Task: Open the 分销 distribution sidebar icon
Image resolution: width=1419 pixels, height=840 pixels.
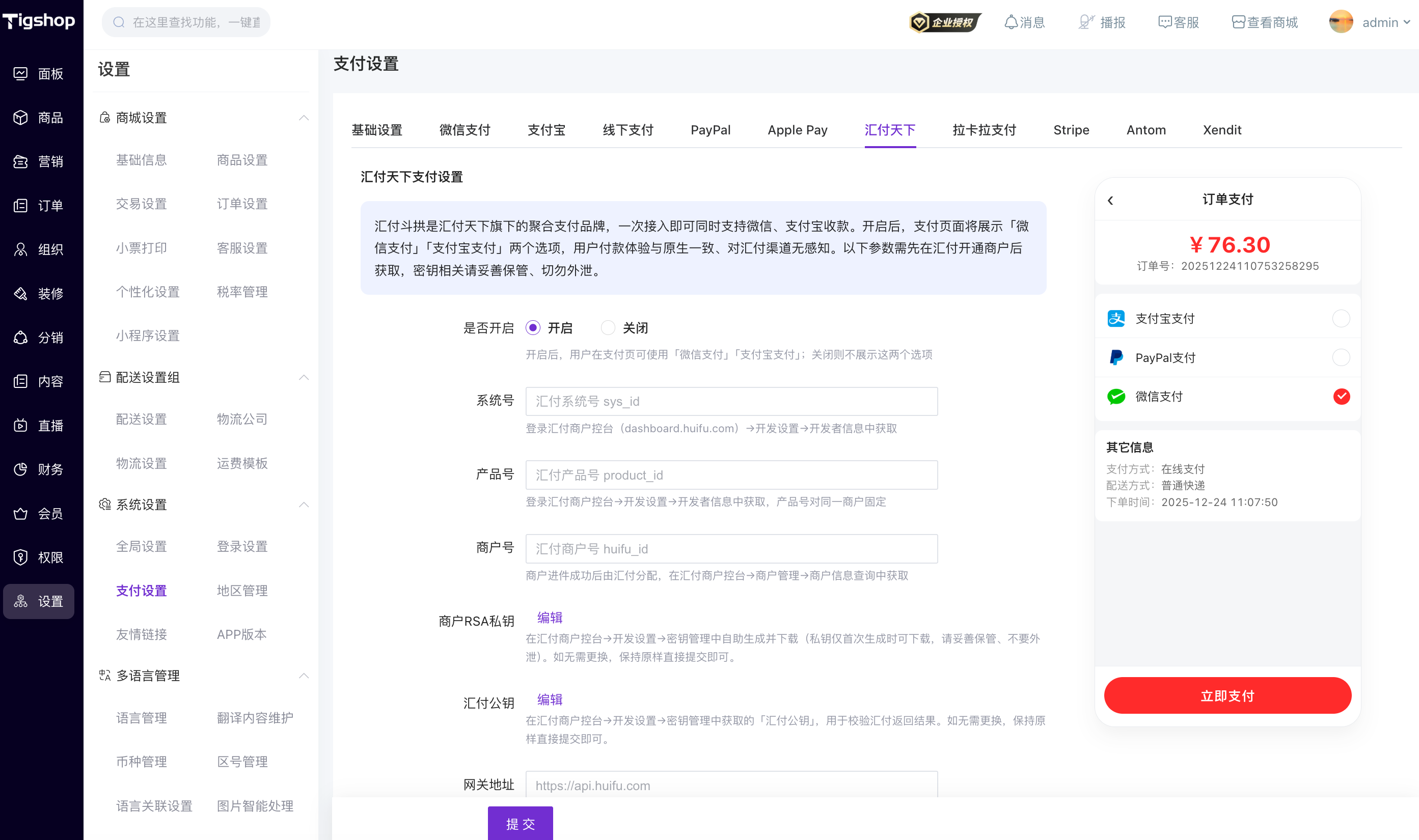Action: coord(20,338)
